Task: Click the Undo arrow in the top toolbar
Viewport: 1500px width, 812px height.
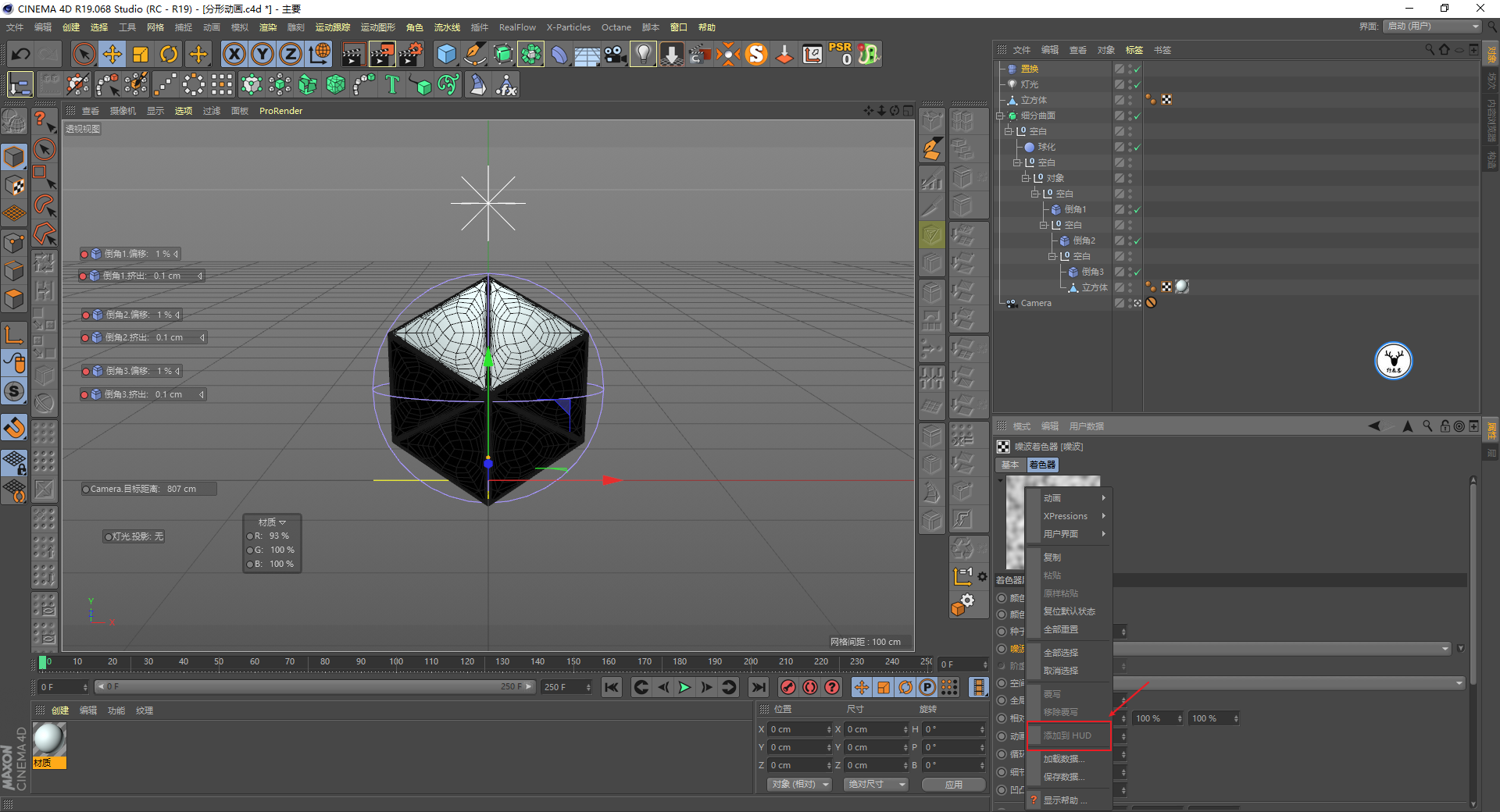Action: point(21,54)
